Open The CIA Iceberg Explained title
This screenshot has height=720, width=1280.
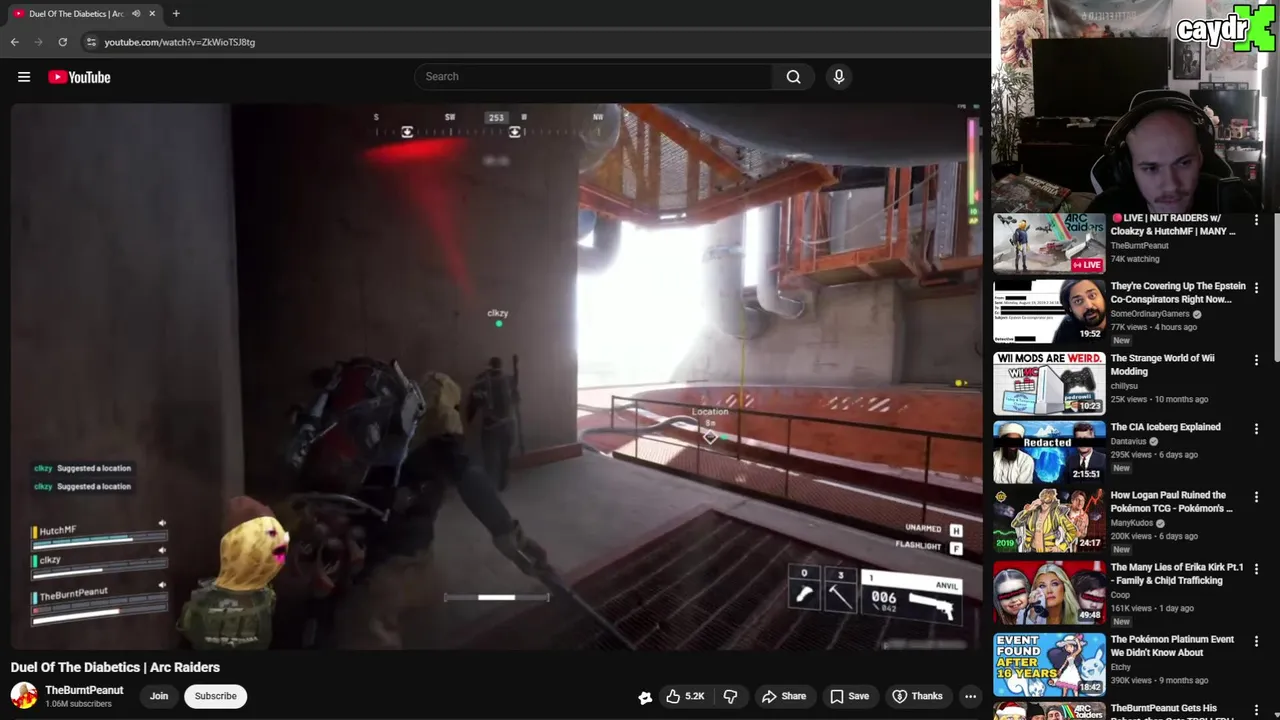point(1165,427)
